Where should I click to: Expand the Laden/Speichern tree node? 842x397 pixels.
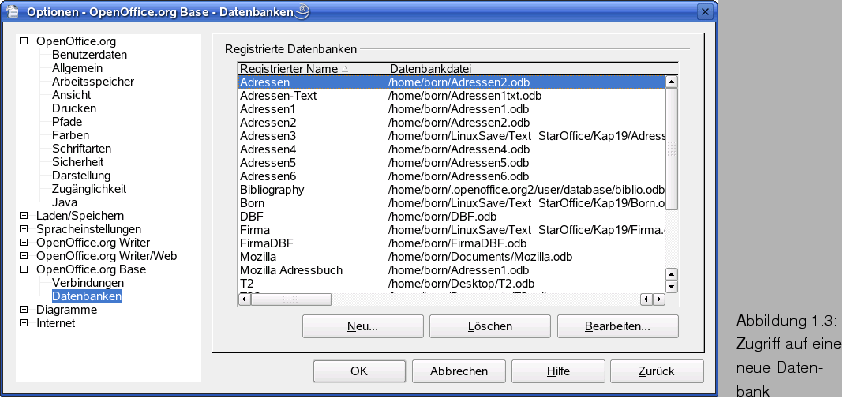pyautogui.click(x=23, y=216)
